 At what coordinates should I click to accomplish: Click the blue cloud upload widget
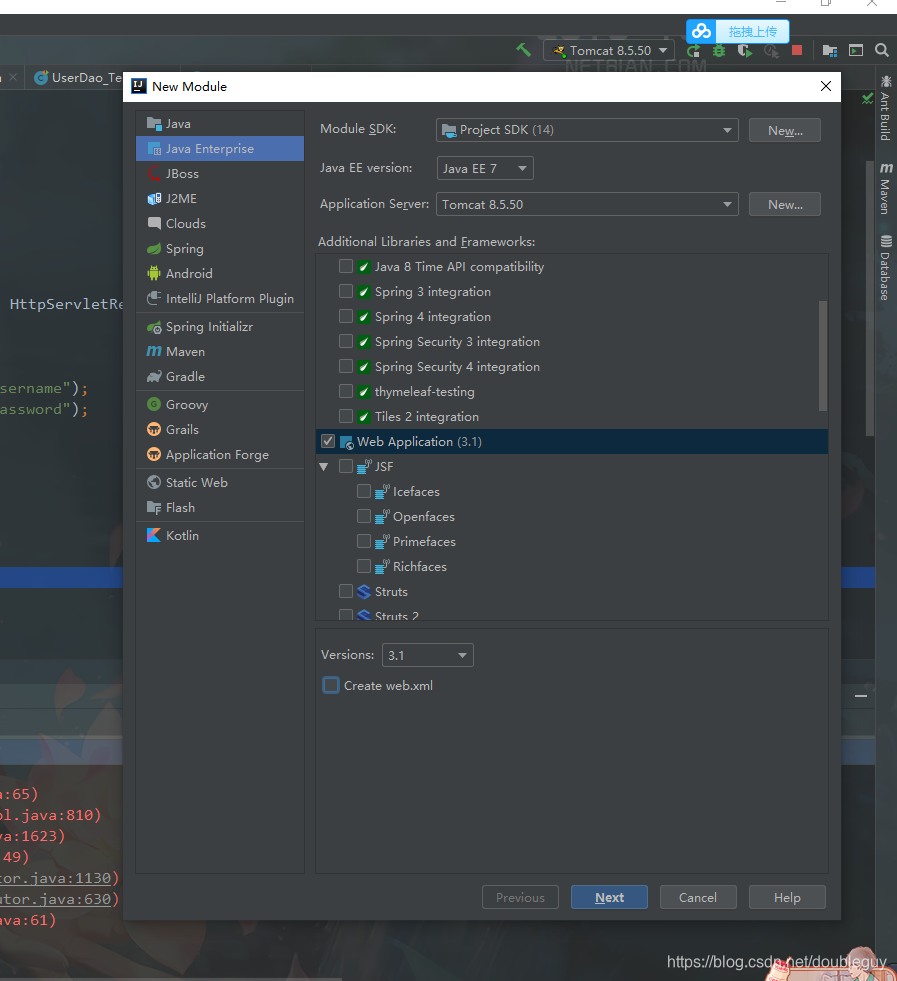tap(737, 31)
